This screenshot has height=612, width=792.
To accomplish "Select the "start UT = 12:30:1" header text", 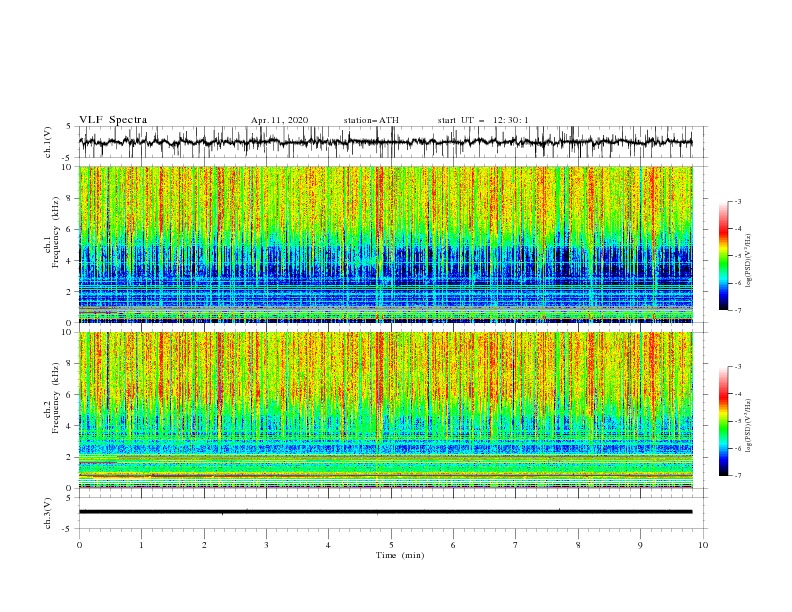I will pyautogui.click(x=483, y=120).
